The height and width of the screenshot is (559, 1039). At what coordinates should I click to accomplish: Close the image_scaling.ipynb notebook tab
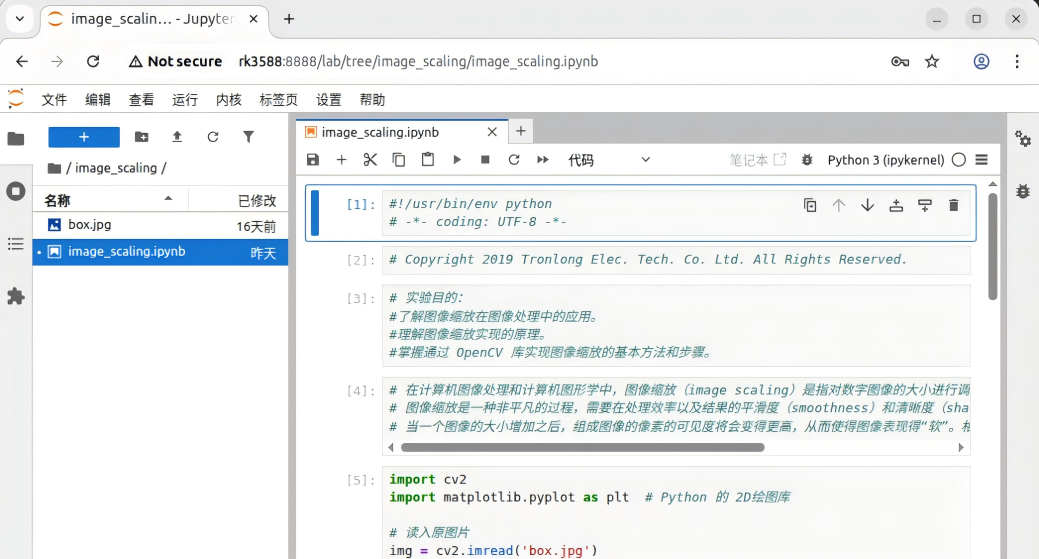[x=492, y=132]
